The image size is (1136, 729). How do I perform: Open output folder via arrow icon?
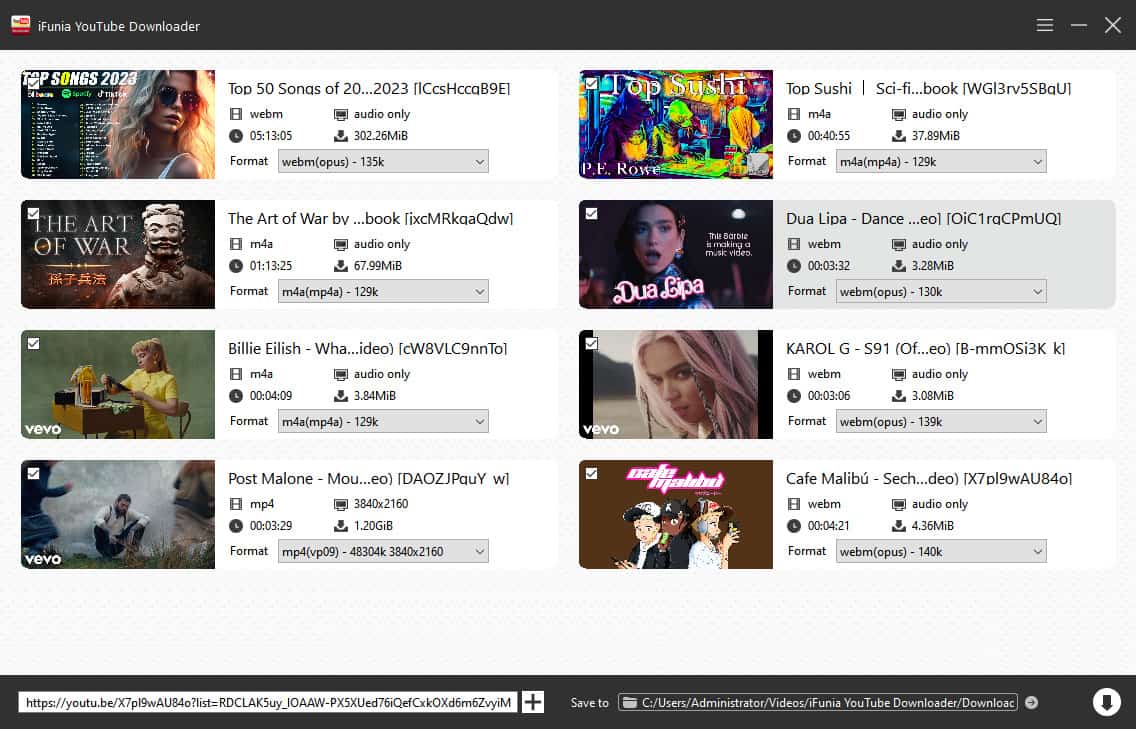click(x=1032, y=703)
